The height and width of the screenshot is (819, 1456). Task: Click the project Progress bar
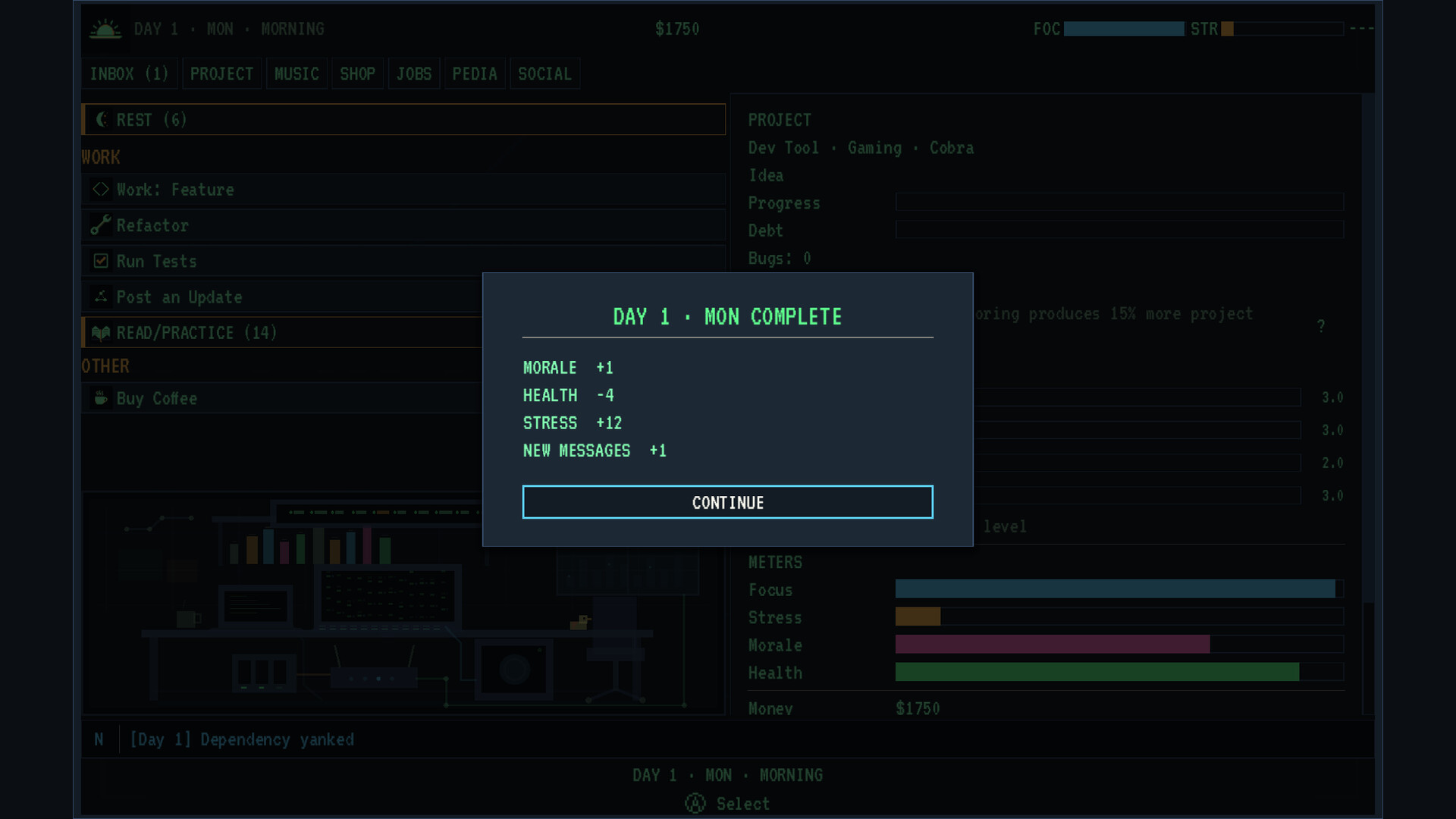click(1119, 202)
